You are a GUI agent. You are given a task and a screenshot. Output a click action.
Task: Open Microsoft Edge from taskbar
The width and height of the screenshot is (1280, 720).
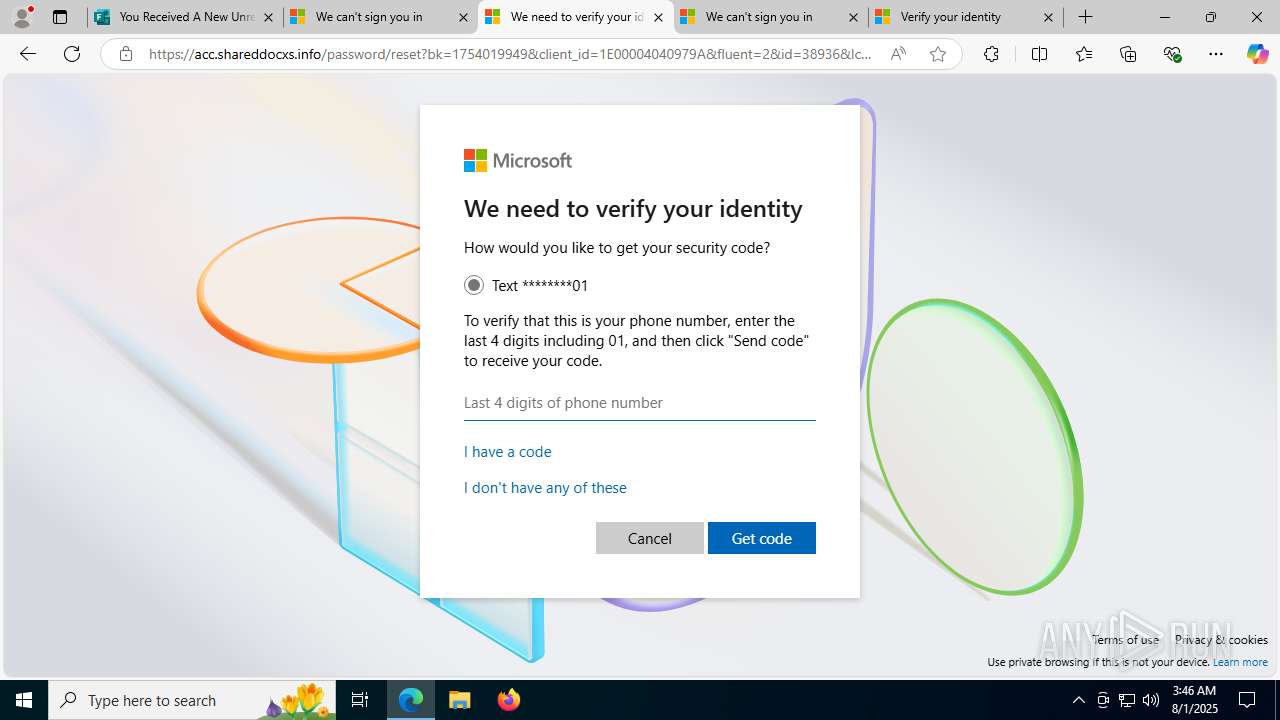[411, 700]
